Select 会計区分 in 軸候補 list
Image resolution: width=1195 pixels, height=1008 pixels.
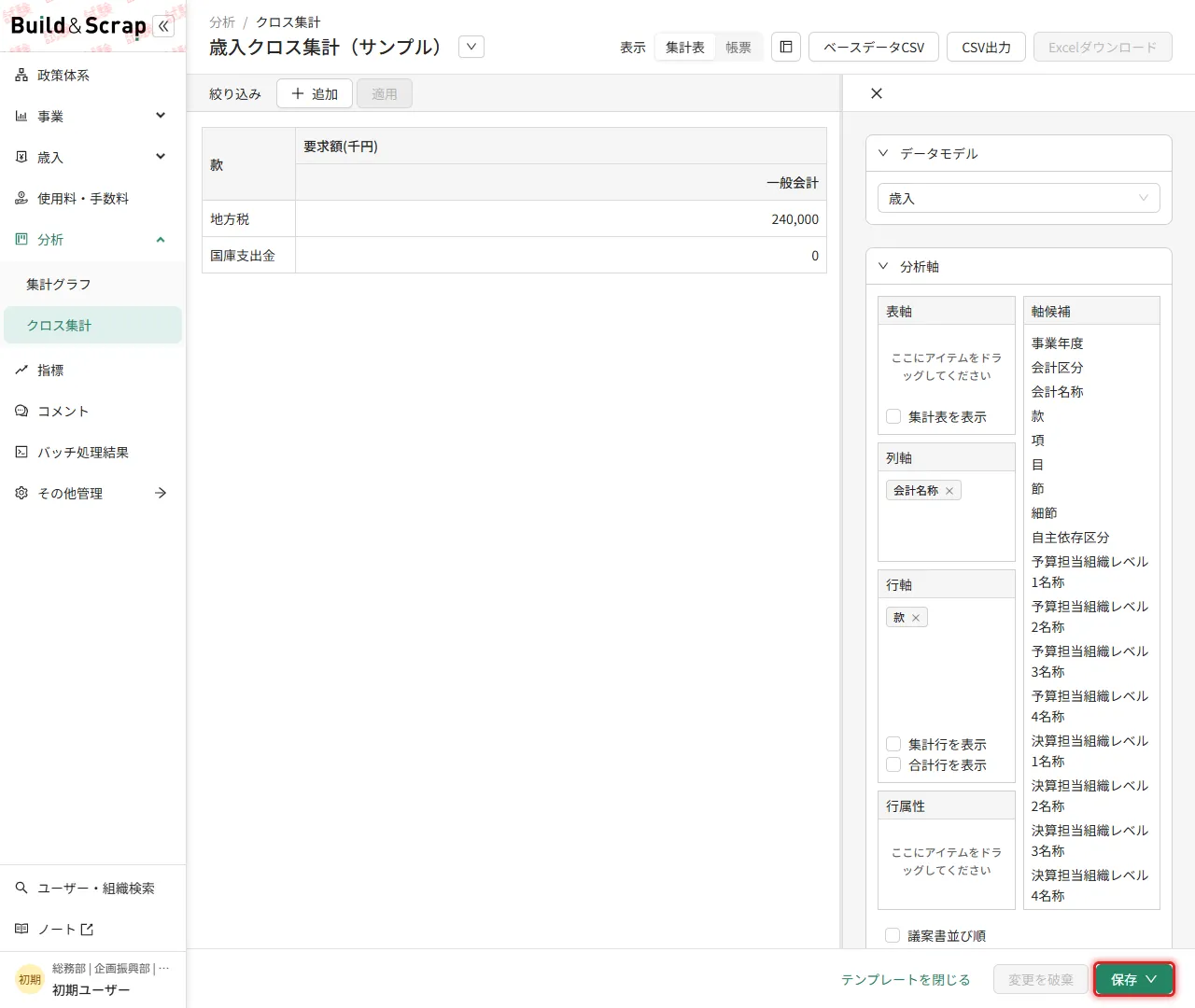(x=1058, y=368)
